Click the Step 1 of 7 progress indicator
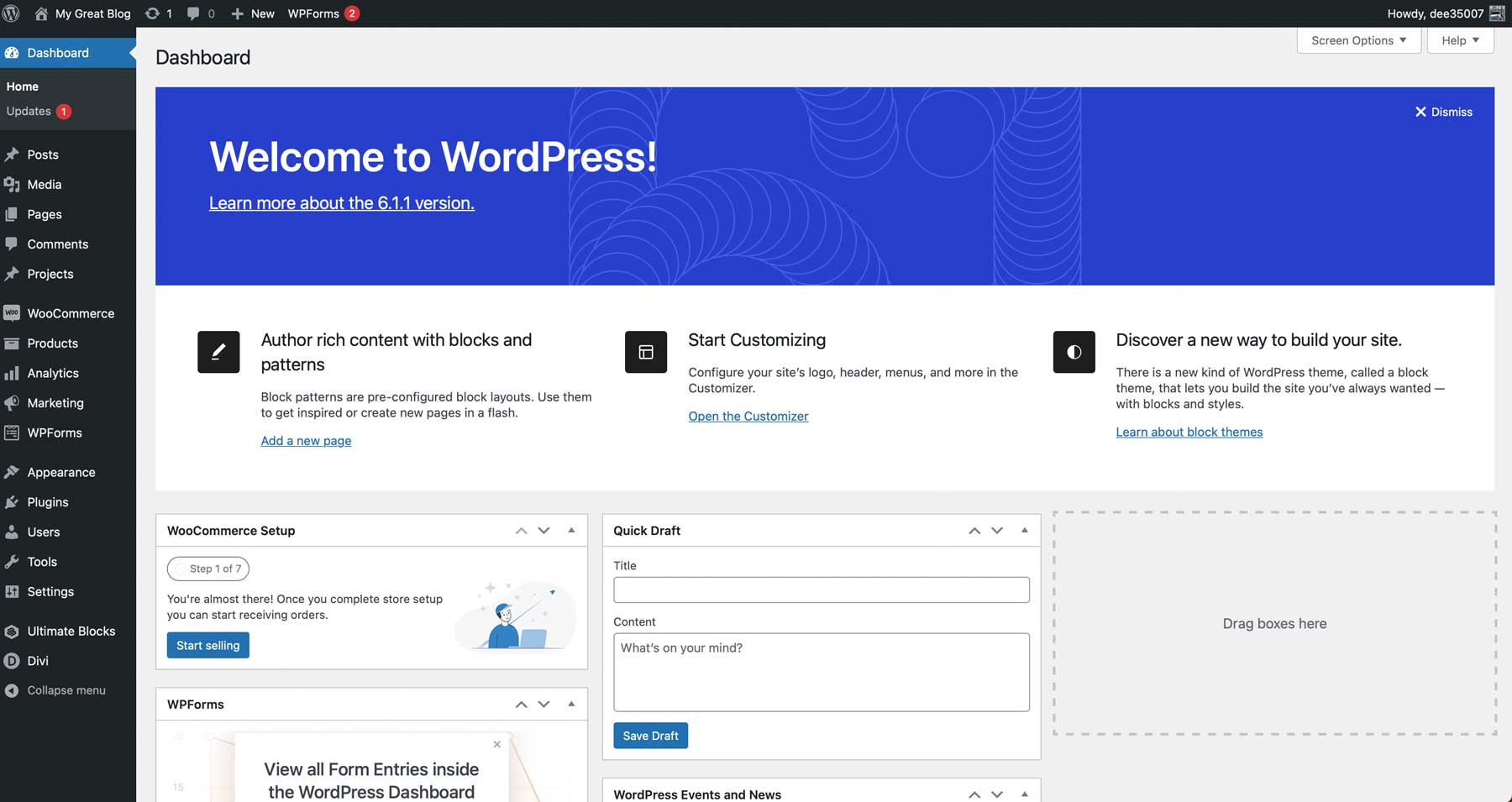Viewport: 1512px width, 802px height. [207, 569]
